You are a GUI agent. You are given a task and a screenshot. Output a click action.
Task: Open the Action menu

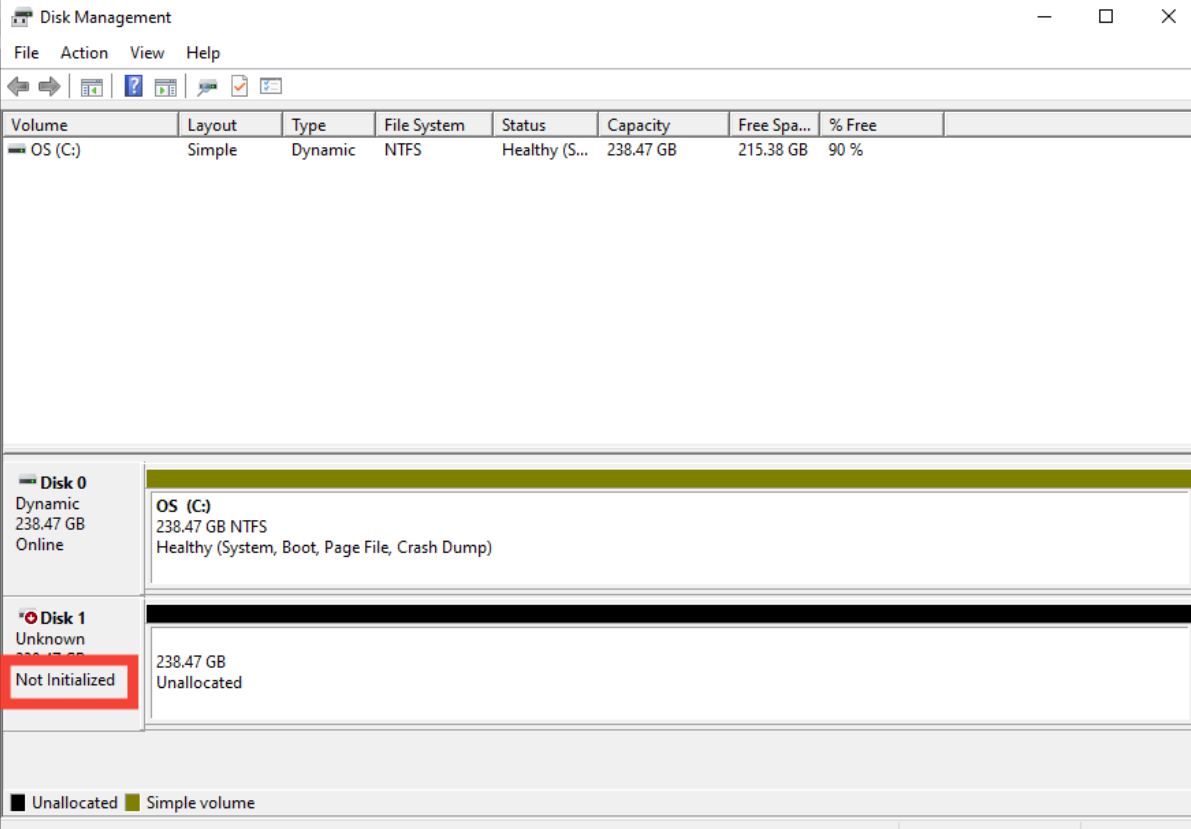[x=84, y=53]
